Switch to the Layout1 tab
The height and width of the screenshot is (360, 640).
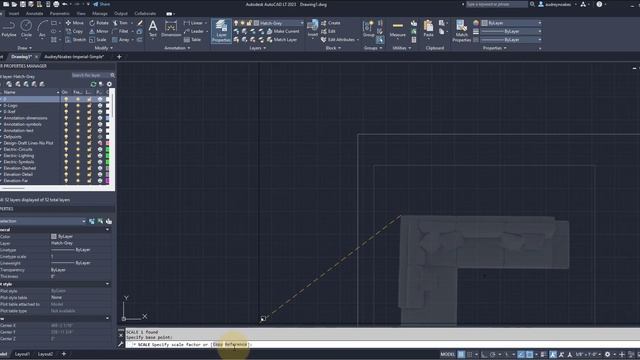22,354
